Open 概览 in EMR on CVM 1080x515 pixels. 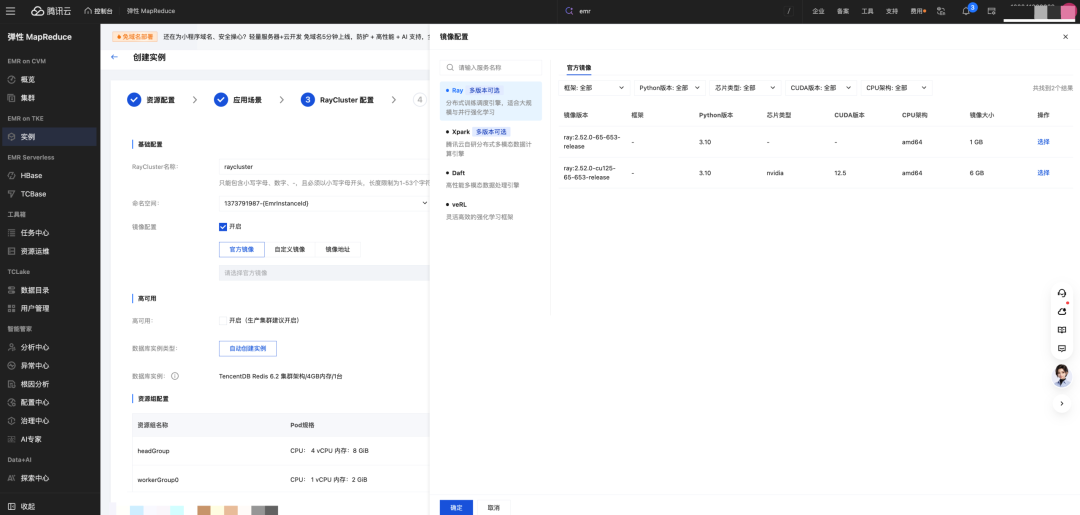click(x=28, y=80)
